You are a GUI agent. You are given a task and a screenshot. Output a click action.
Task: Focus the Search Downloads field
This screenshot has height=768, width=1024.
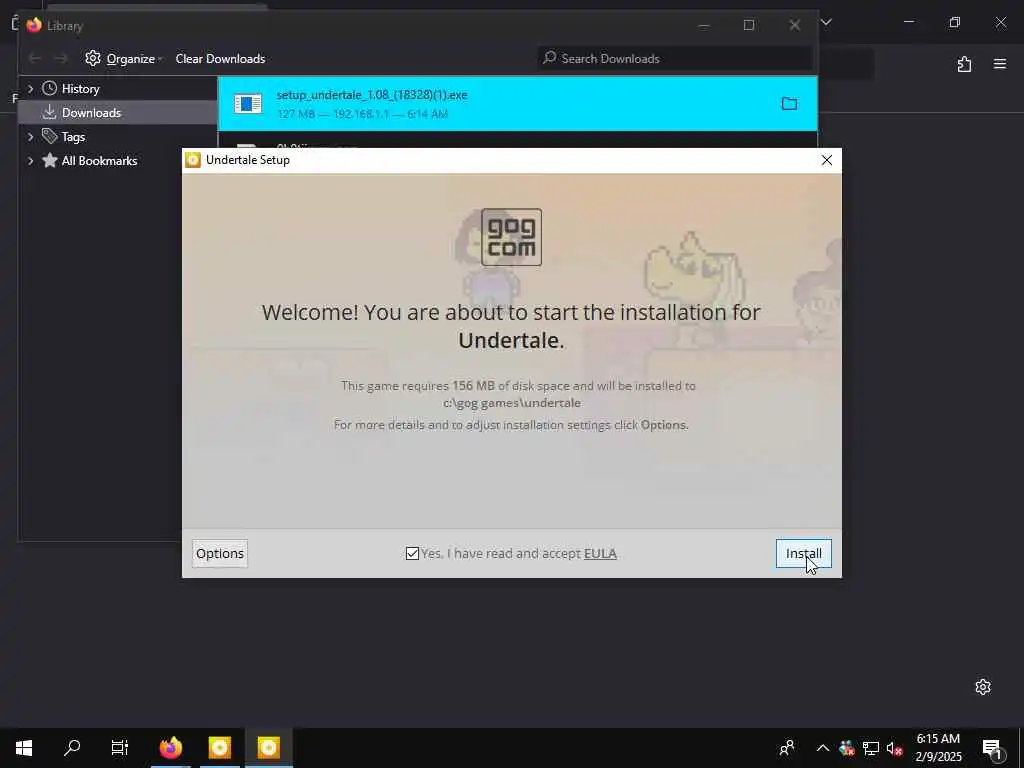pos(675,59)
